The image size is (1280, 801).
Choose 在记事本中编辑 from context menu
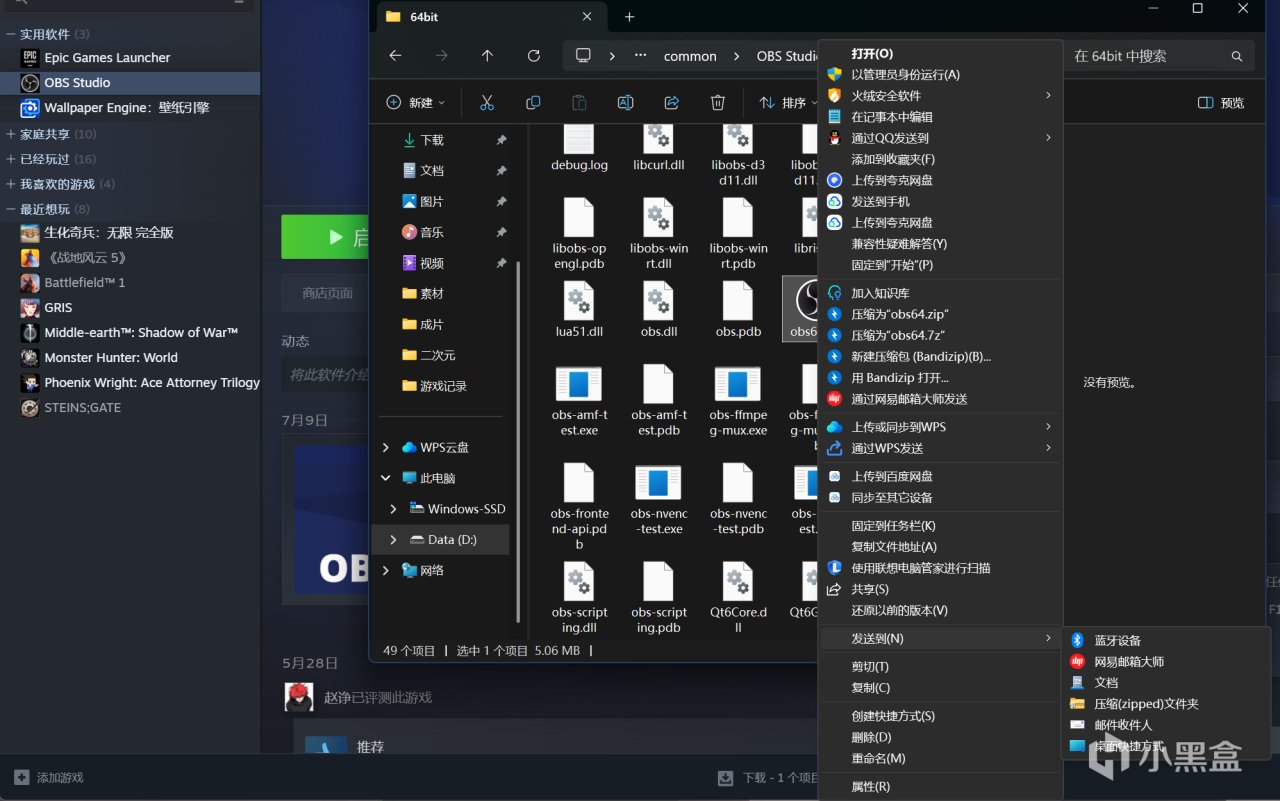click(940, 117)
